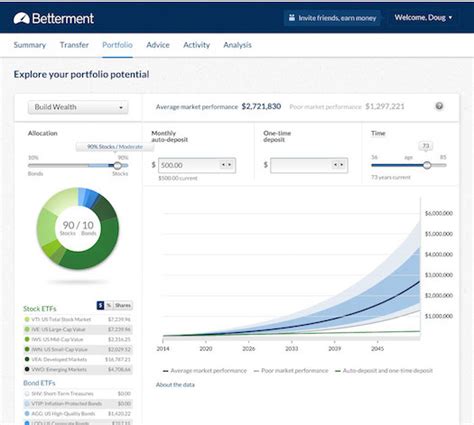Click the VTIP Inflation-Protected Bonds dot
Image resolution: width=474 pixels, height=425 pixels.
click(x=27, y=404)
